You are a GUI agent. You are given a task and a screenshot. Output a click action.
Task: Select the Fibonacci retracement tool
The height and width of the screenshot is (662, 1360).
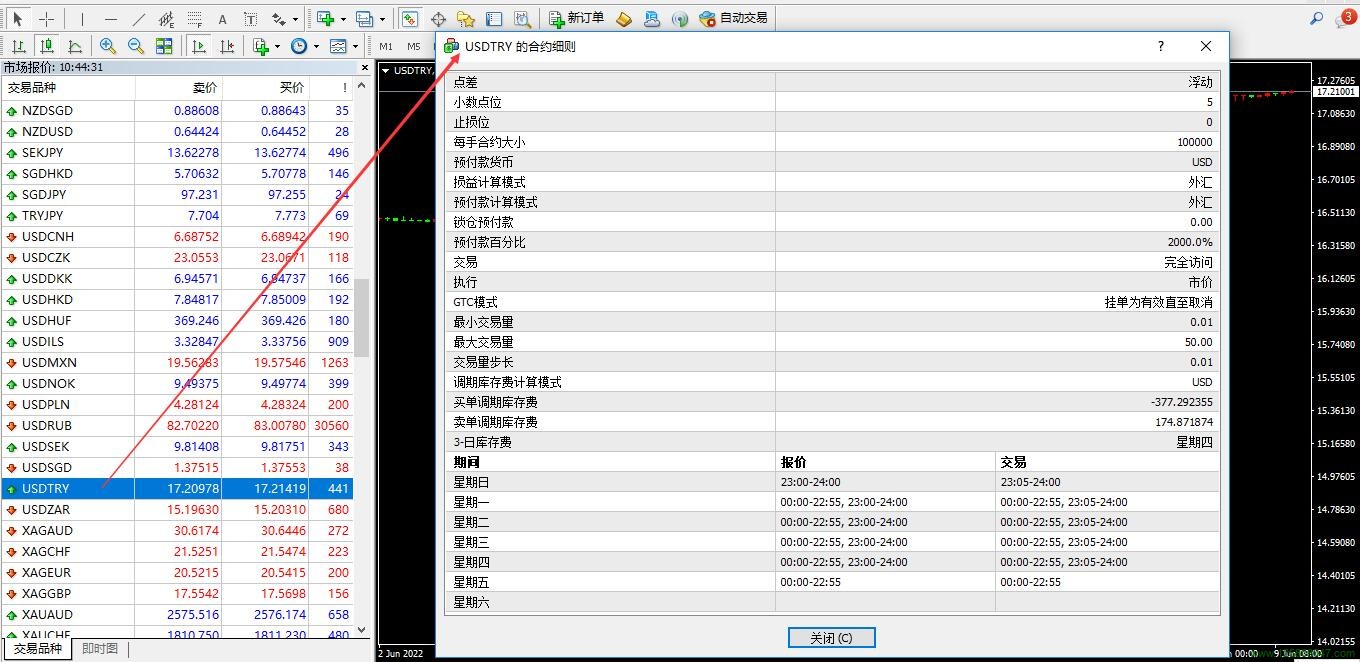click(x=194, y=18)
